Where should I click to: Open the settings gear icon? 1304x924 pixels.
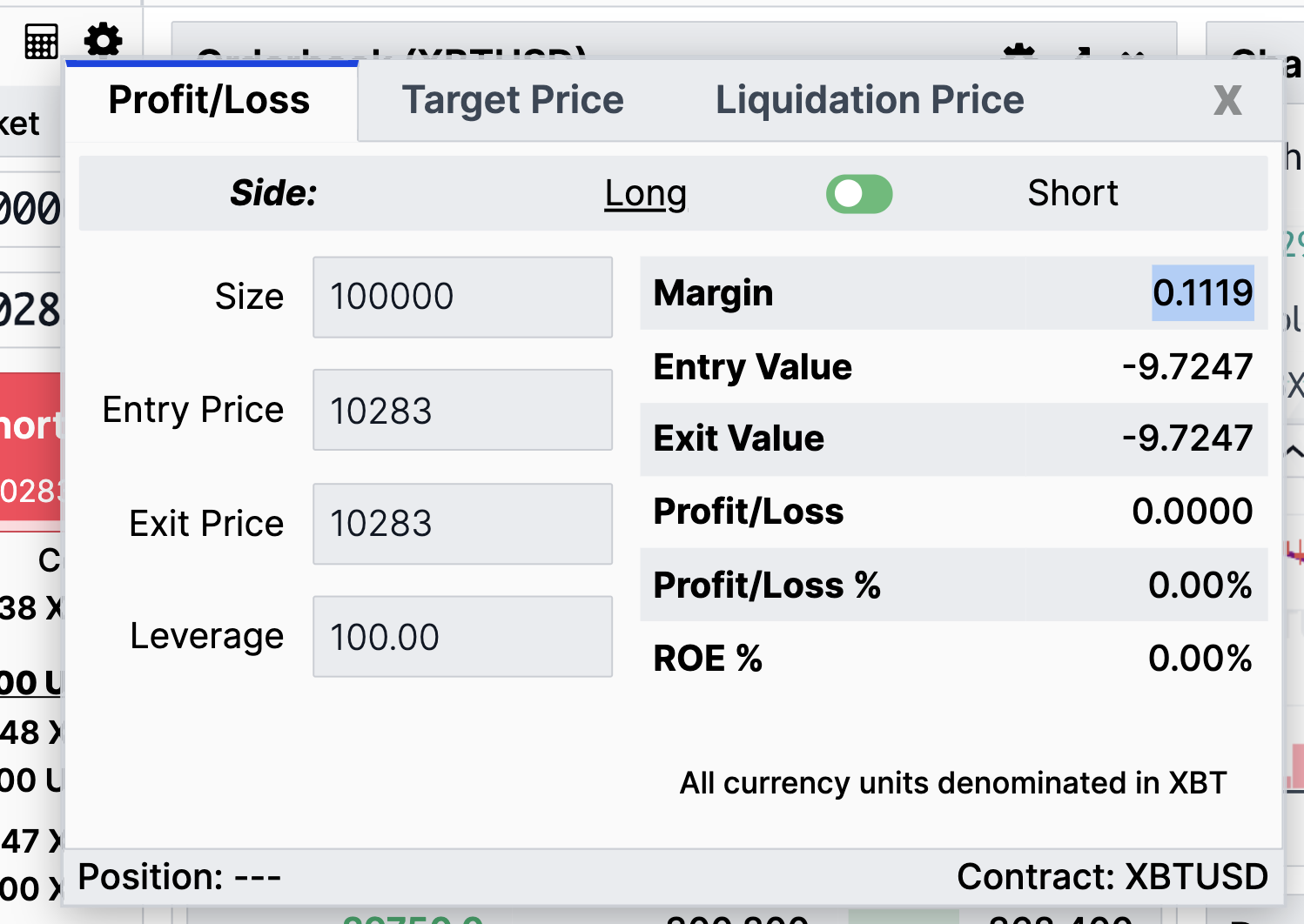point(104,40)
